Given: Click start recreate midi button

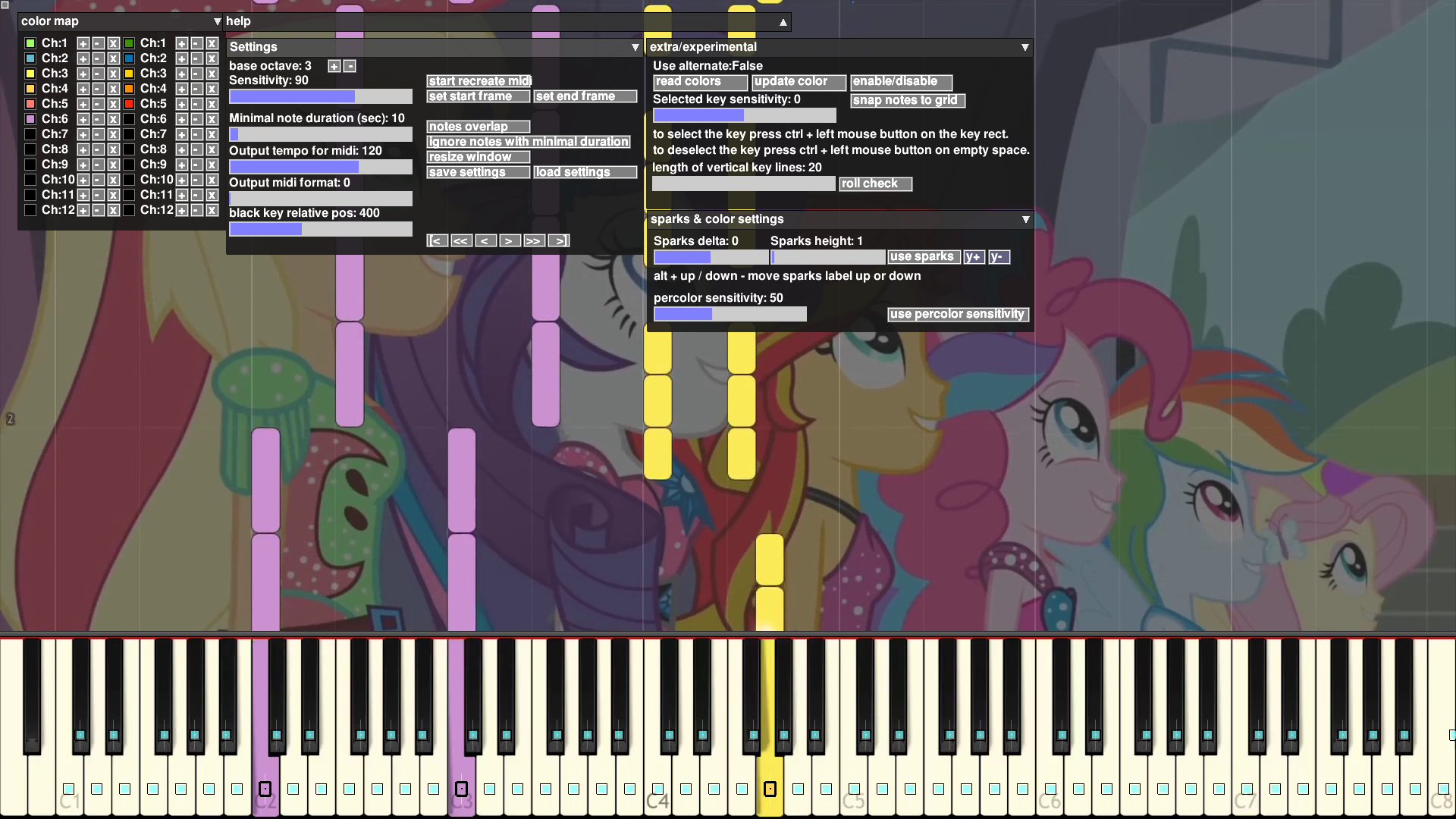Looking at the screenshot, I should [479, 81].
